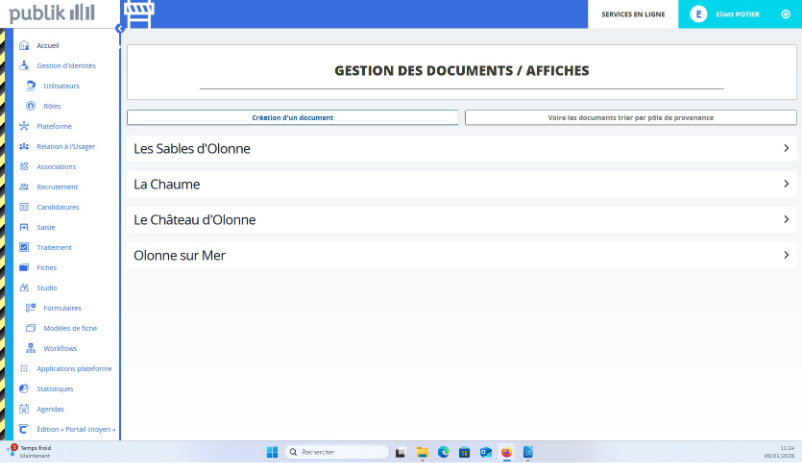This screenshot has width=802, height=463.
Task: Open the Candidatures link
Action: pos(58,207)
